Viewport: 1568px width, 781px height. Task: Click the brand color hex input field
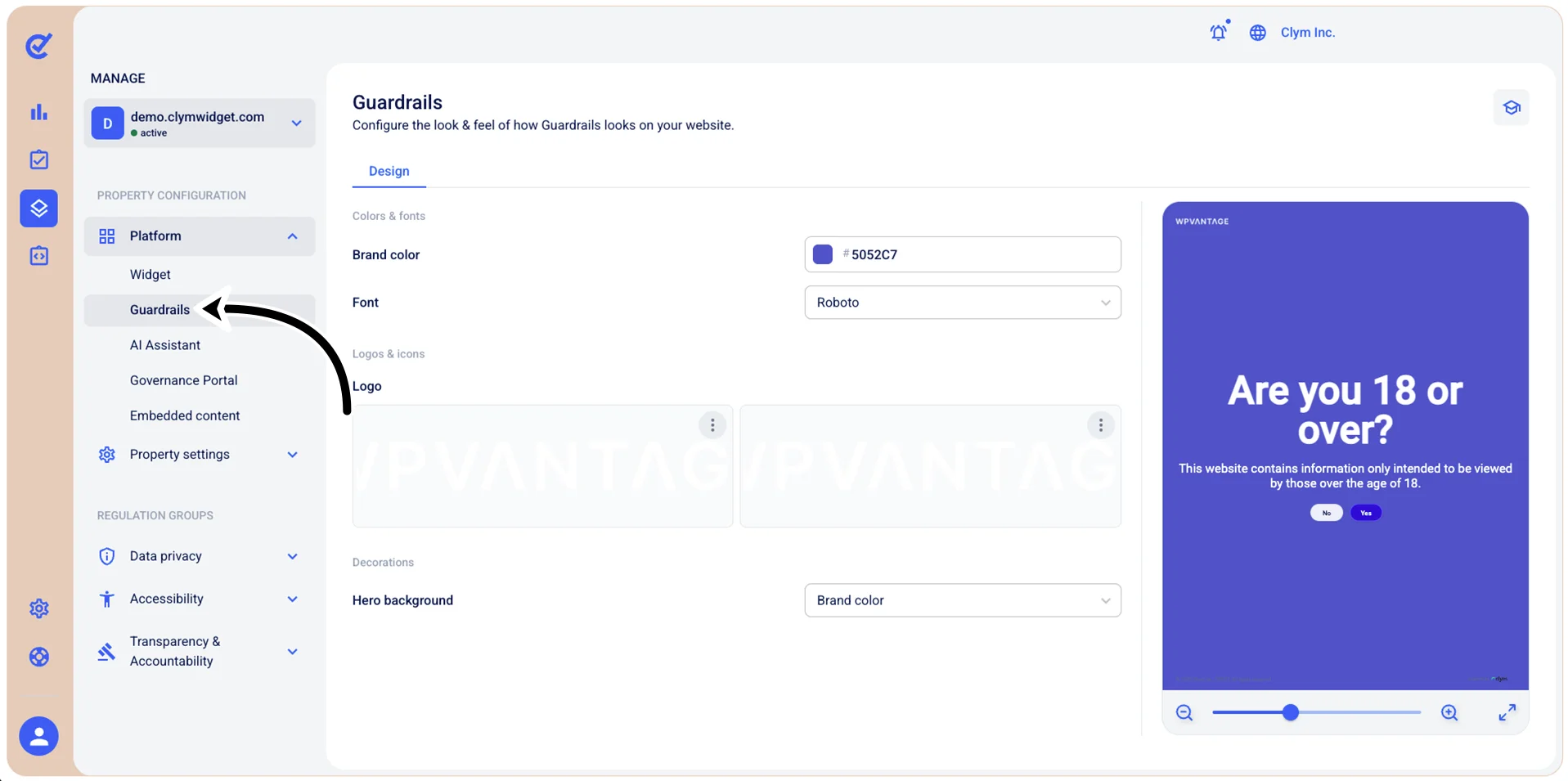(963, 254)
